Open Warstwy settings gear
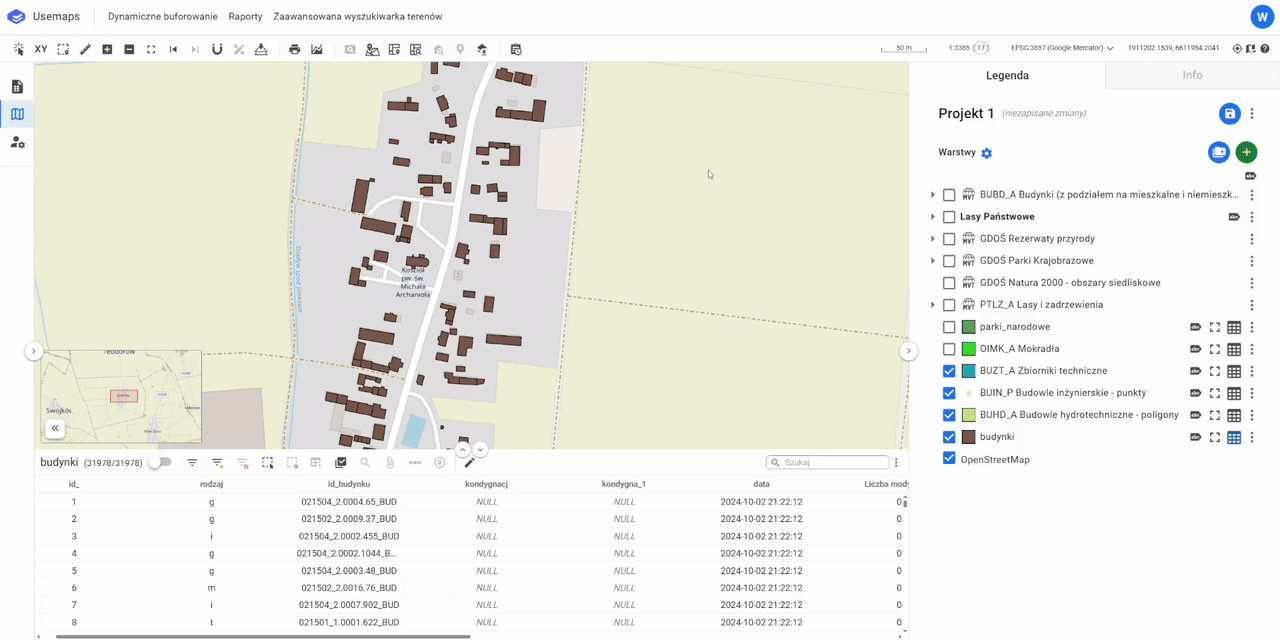The image size is (1280, 640). coord(986,153)
